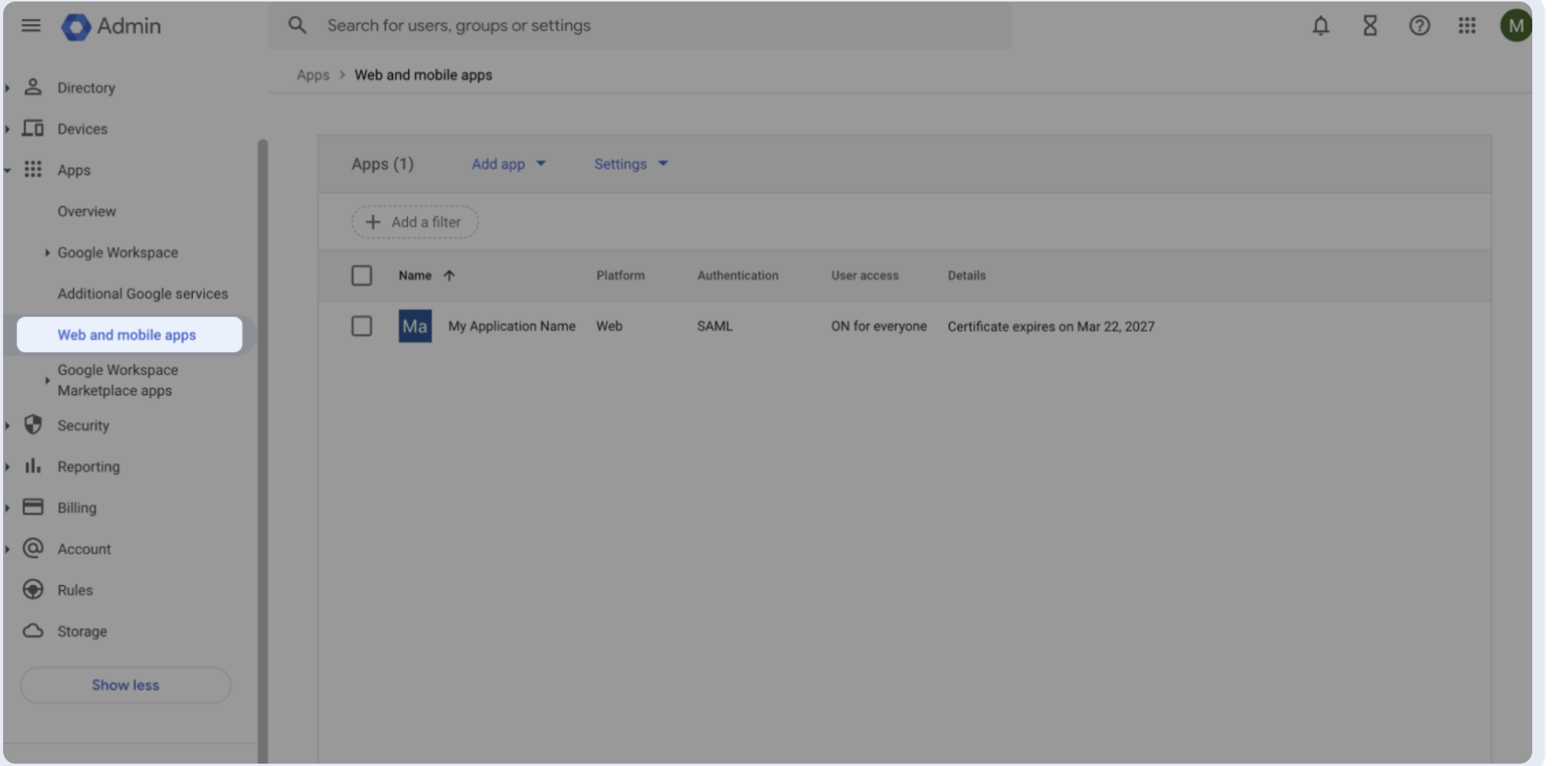
Task: Click the Add a filter button
Action: click(x=414, y=222)
